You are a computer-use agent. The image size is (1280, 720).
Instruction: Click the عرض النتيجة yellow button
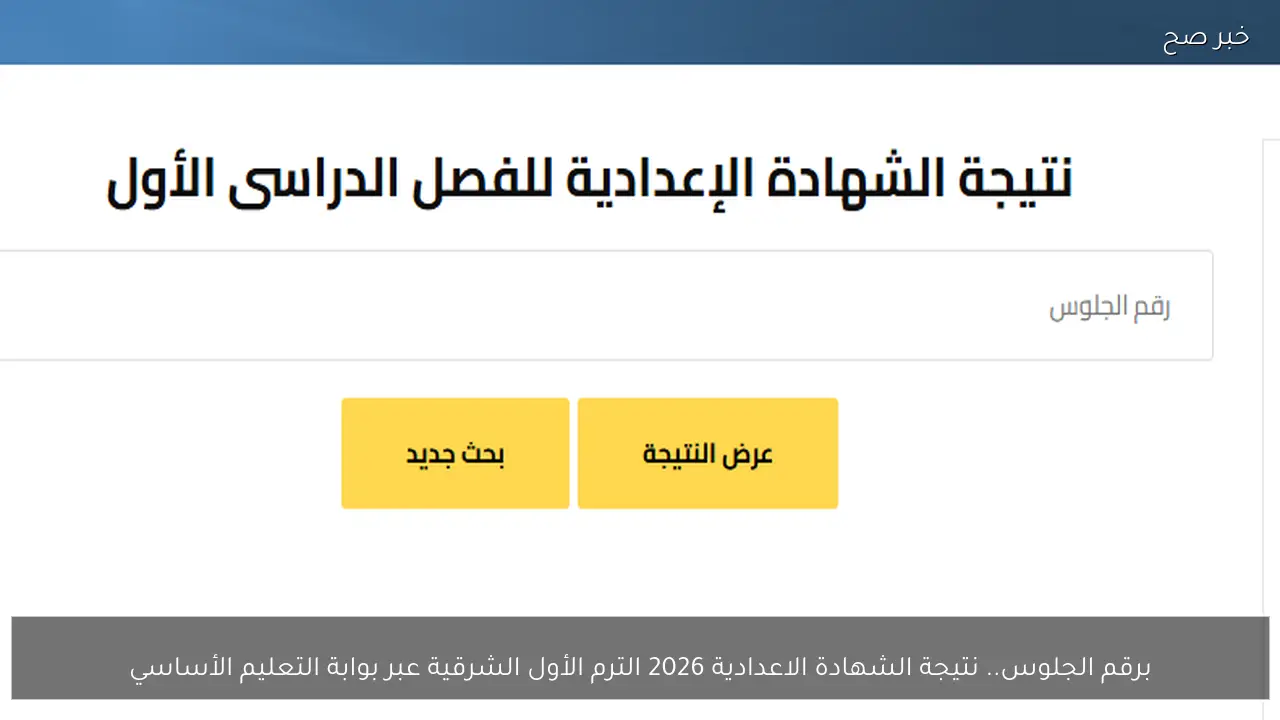click(x=707, y=453)
